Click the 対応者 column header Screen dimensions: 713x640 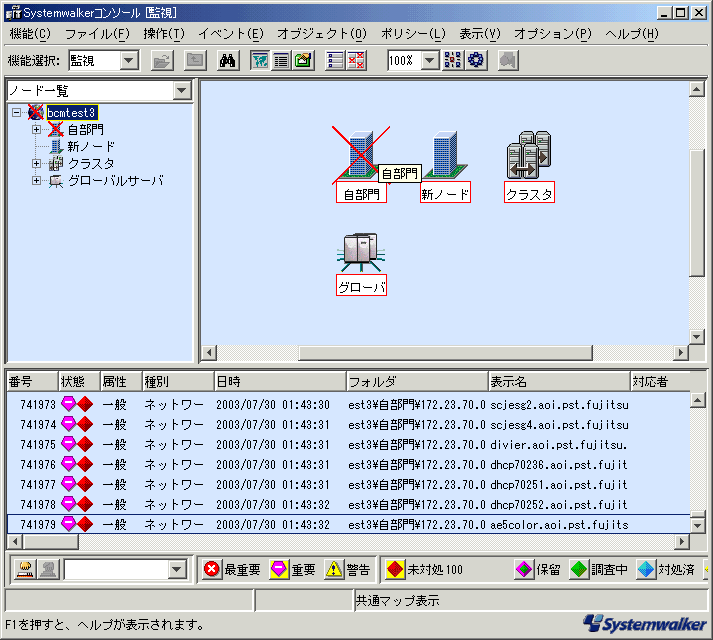click(661, 382)
